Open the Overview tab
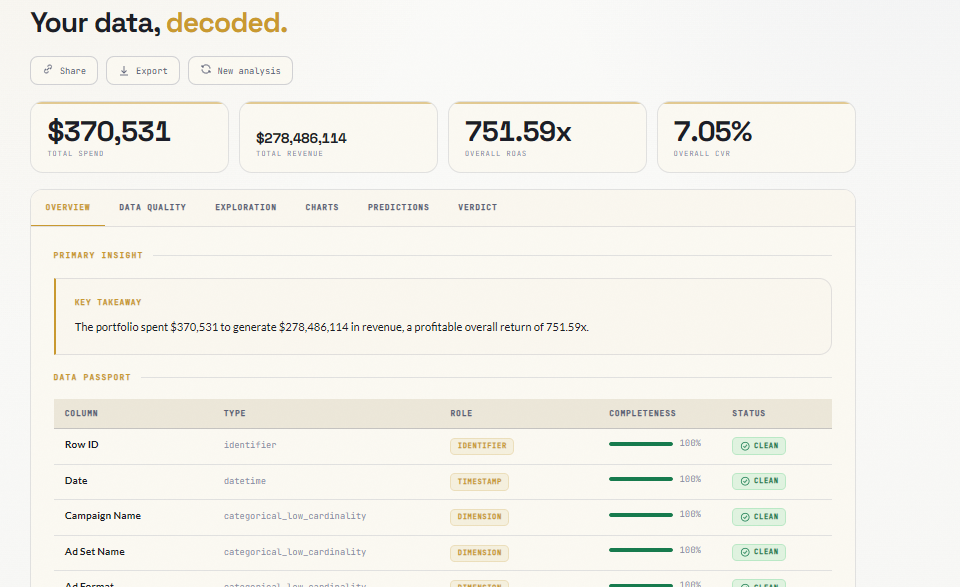960x587 pixels. tap(67, 208)
